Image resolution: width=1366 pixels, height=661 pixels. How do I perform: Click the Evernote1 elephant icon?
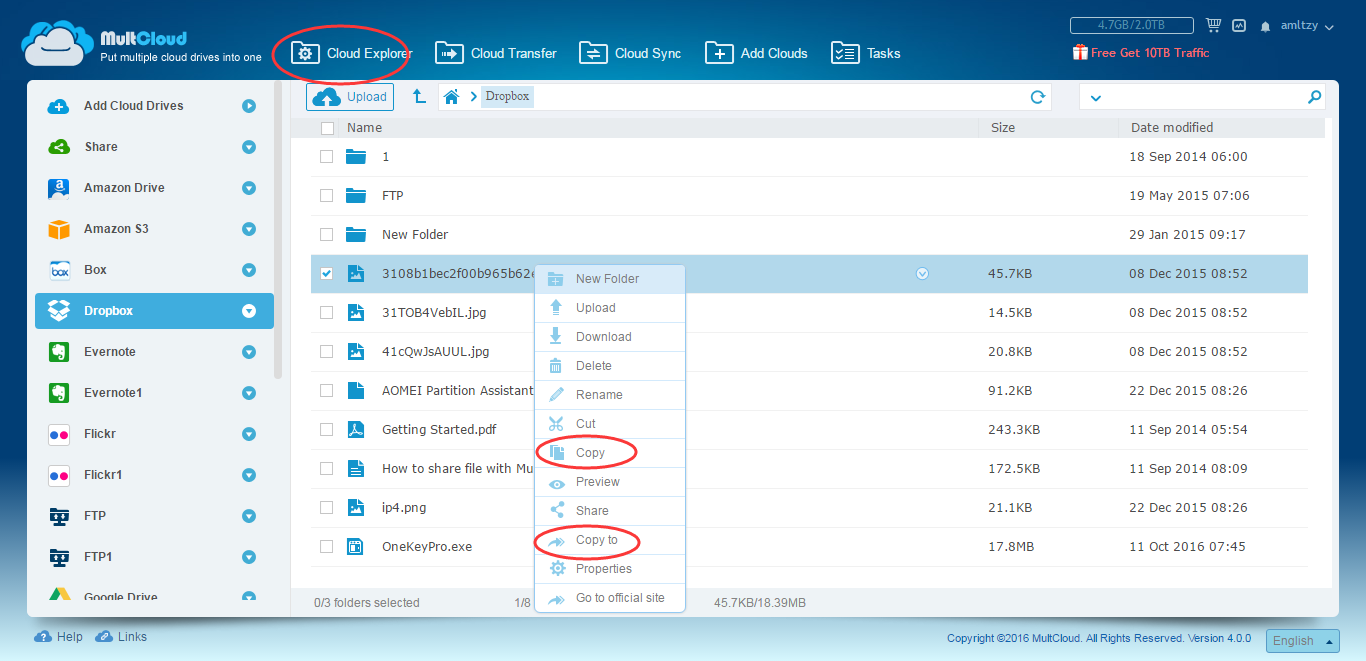(x=59, y=393)
